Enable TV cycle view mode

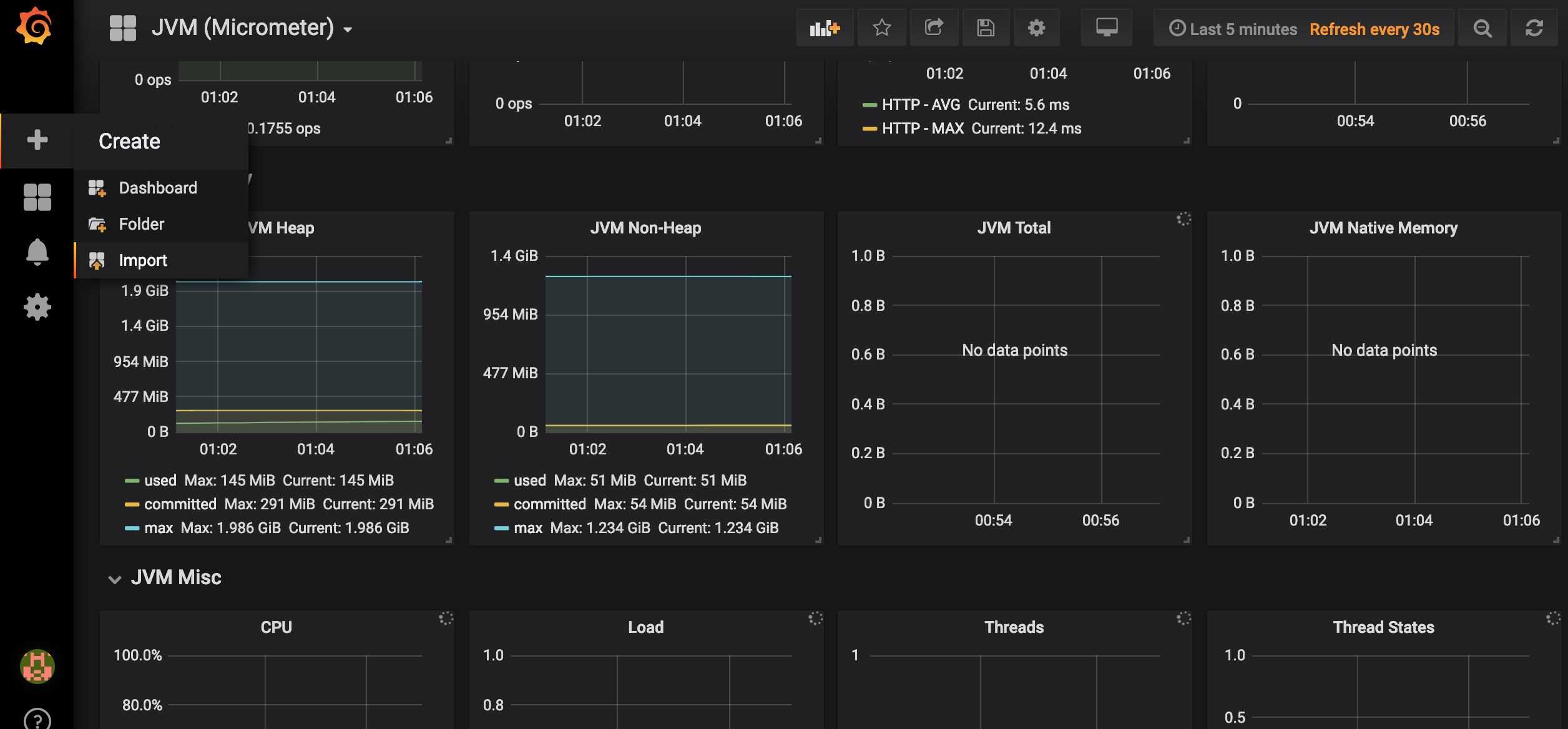click(x=1106, y=27)
